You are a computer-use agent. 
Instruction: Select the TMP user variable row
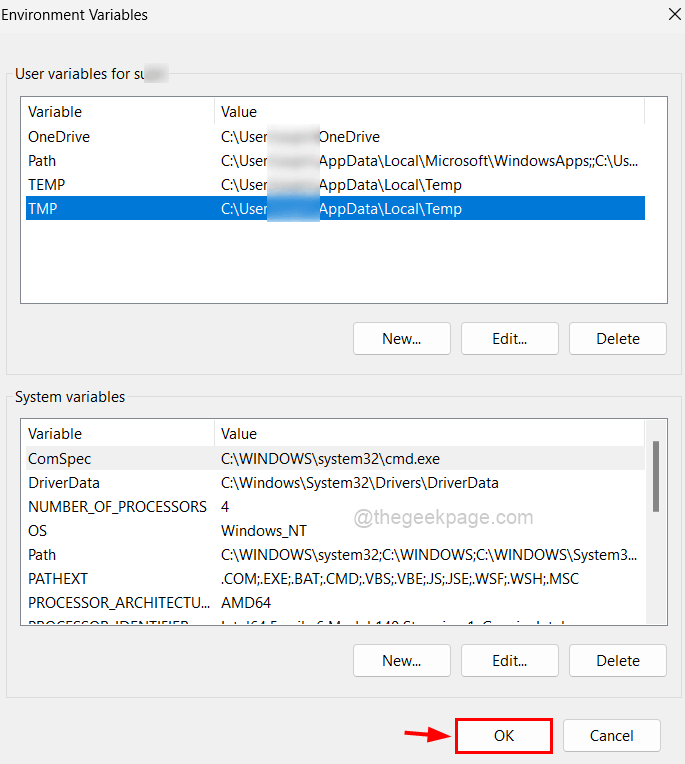click(44, 209)
